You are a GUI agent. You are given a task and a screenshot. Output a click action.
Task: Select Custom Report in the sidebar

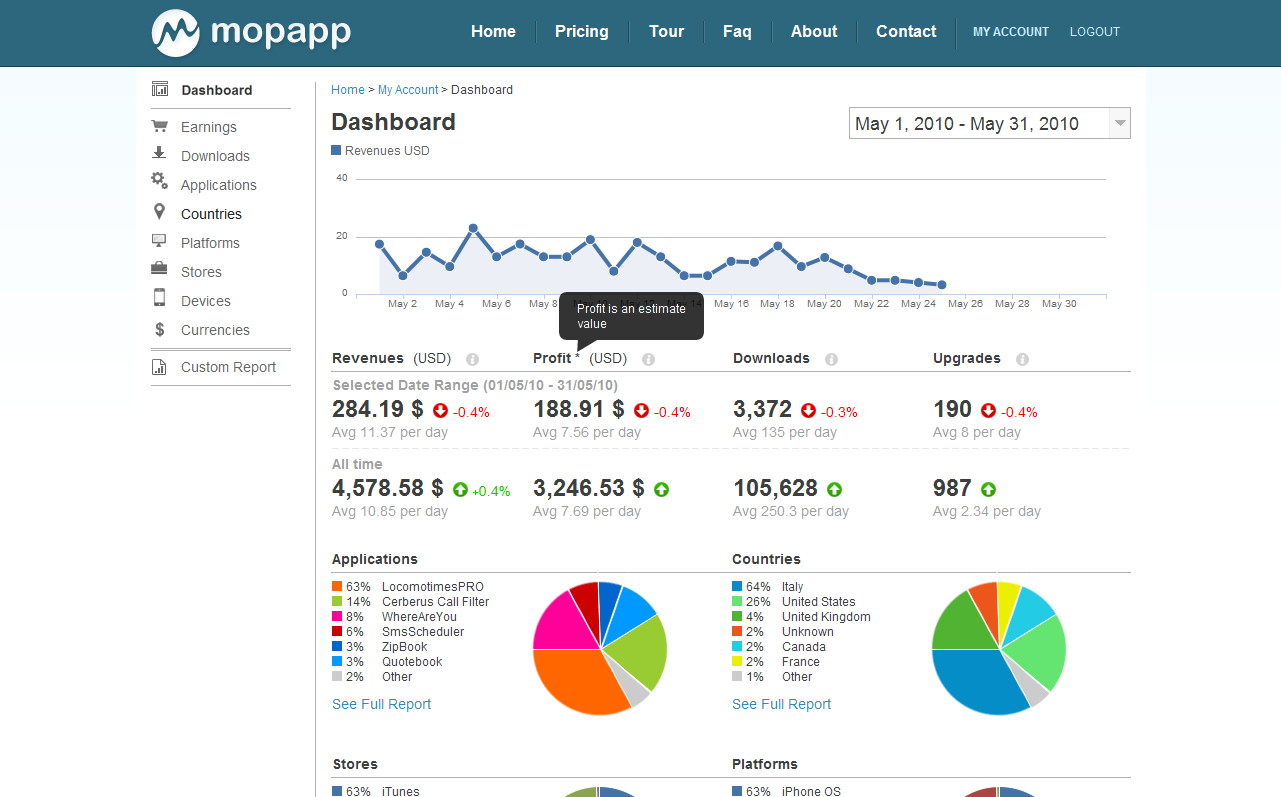coord(228,367)
